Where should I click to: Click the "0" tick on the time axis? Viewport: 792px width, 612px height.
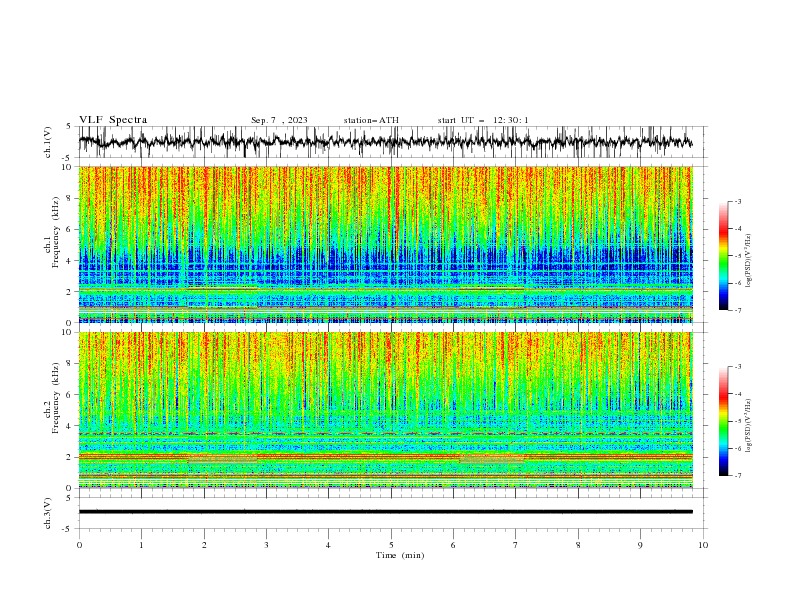(x=79, y=545)
